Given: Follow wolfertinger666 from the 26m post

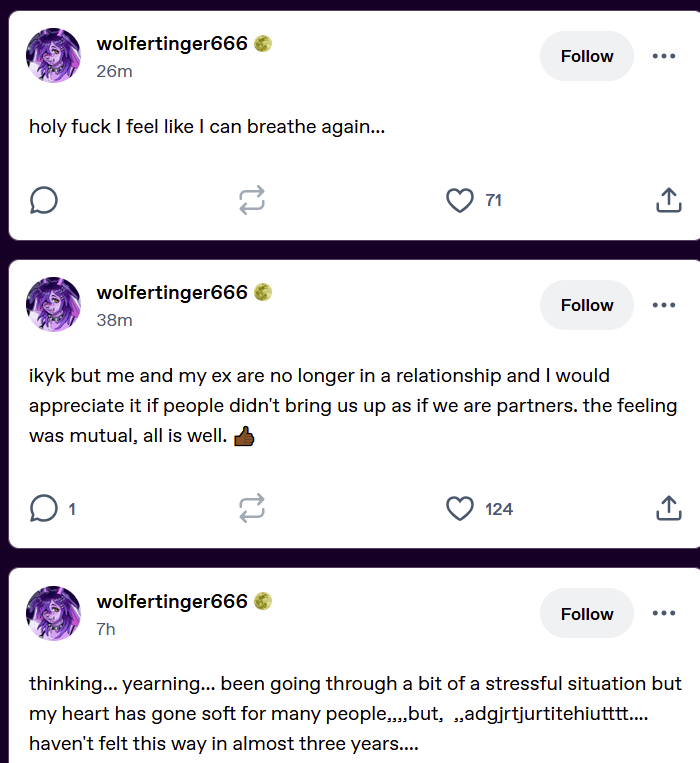Looking at the screenshot, I should click(587, 56).
